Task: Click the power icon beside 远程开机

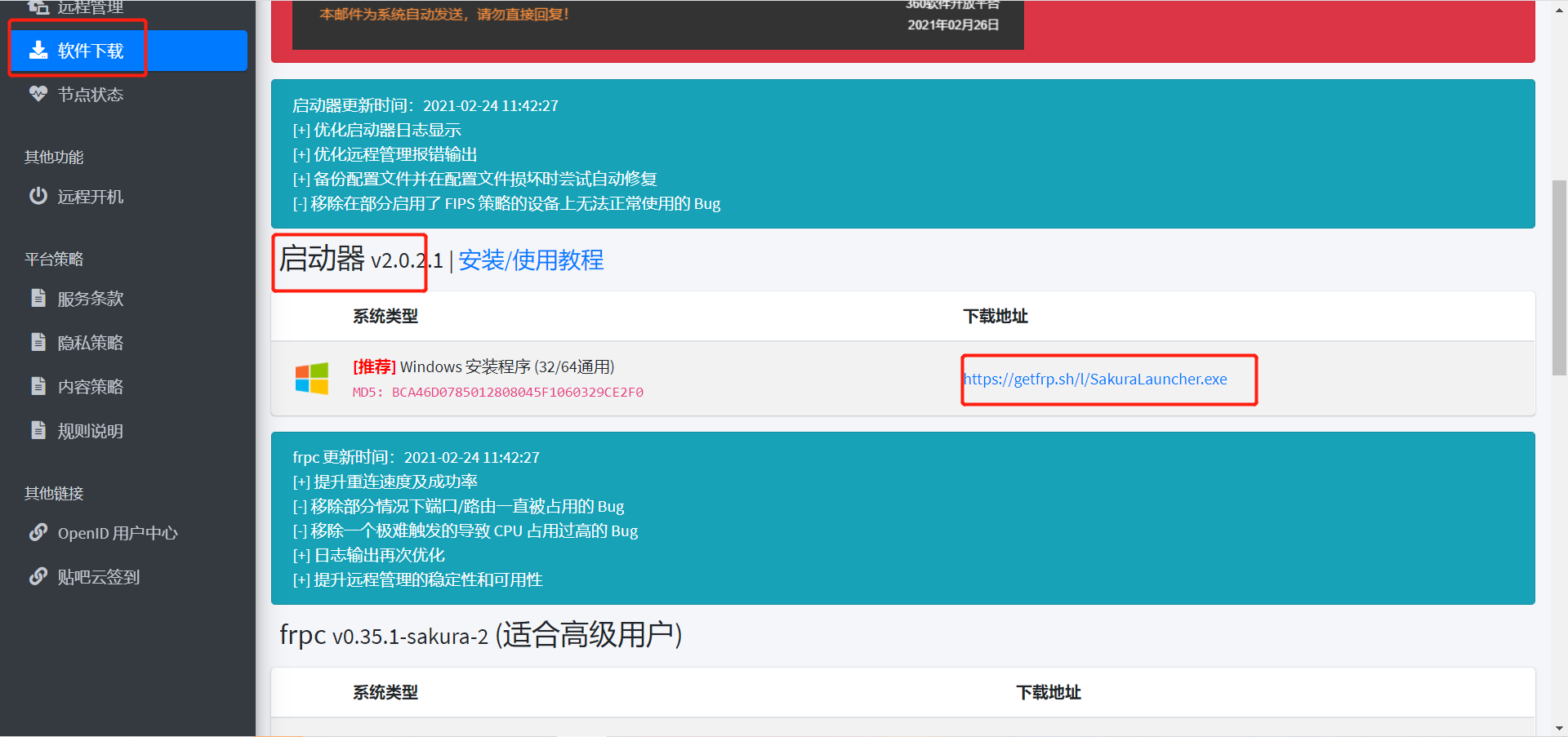Action: [38, 196]
